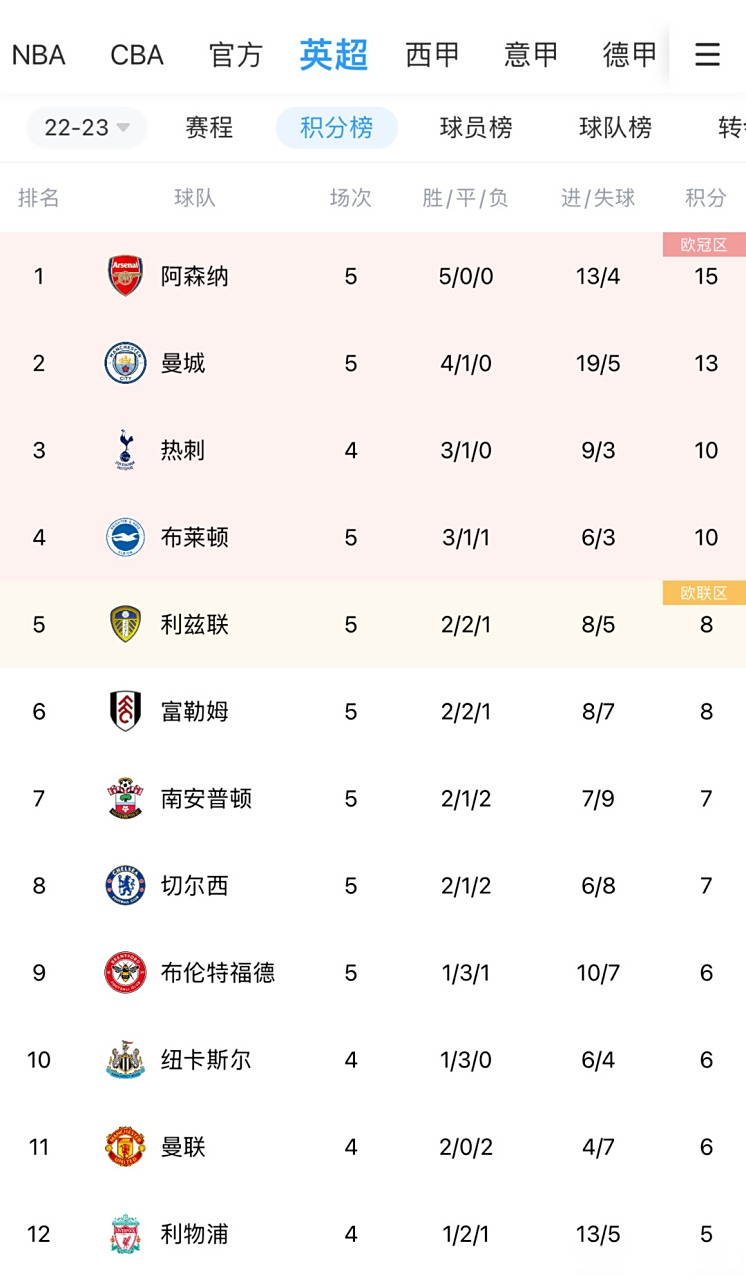Switch to the 西甲 league tab
This screenshot has width=746, height=1280.
[432, 54]
